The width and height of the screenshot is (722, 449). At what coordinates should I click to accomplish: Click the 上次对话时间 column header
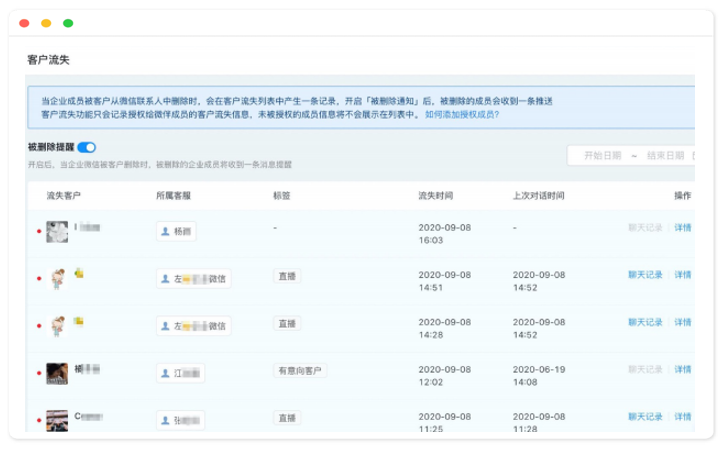(537, 196)
